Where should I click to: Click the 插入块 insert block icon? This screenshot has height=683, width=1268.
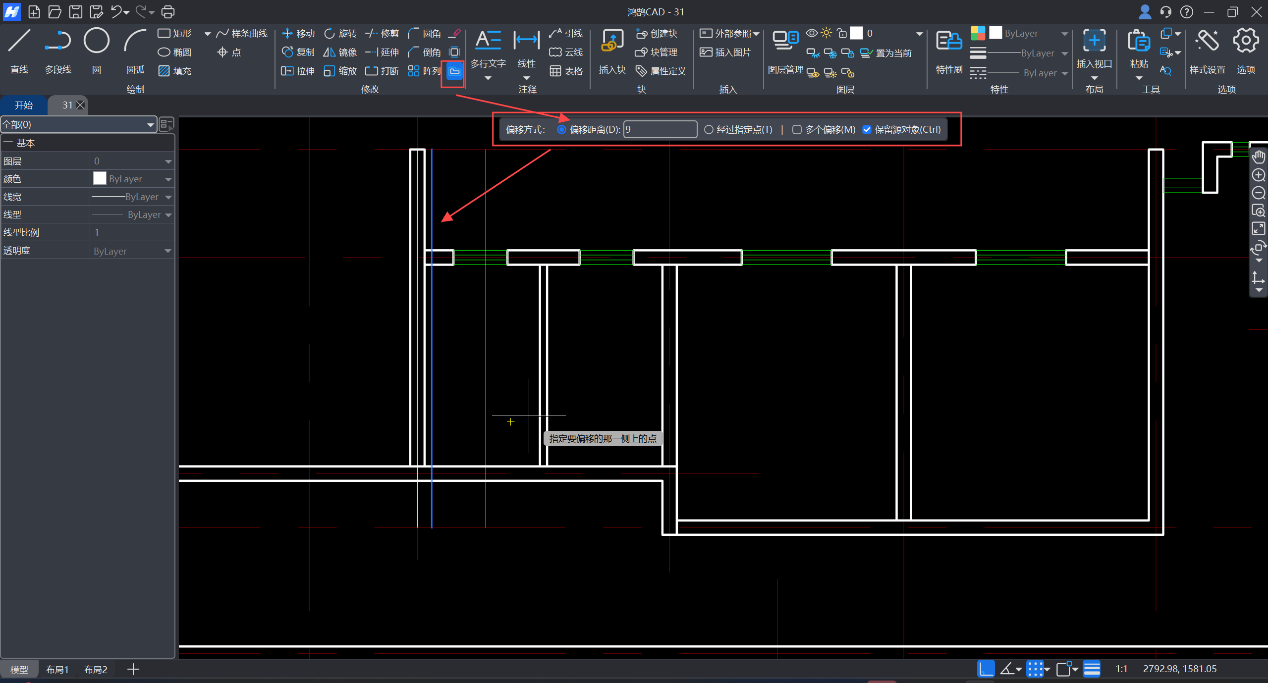pyautogui.click(x=611, y=42)
